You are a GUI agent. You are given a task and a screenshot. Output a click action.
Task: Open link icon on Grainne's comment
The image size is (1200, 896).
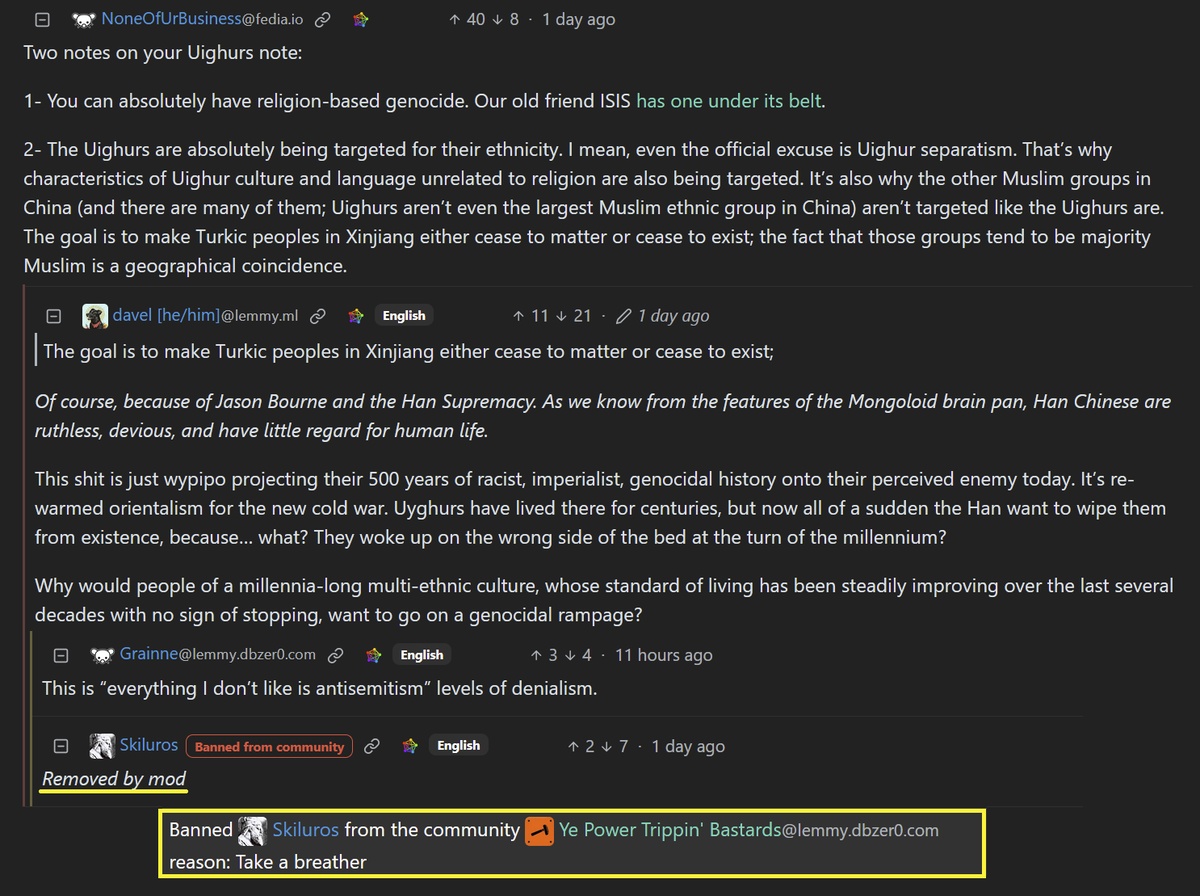click(336, 655)
